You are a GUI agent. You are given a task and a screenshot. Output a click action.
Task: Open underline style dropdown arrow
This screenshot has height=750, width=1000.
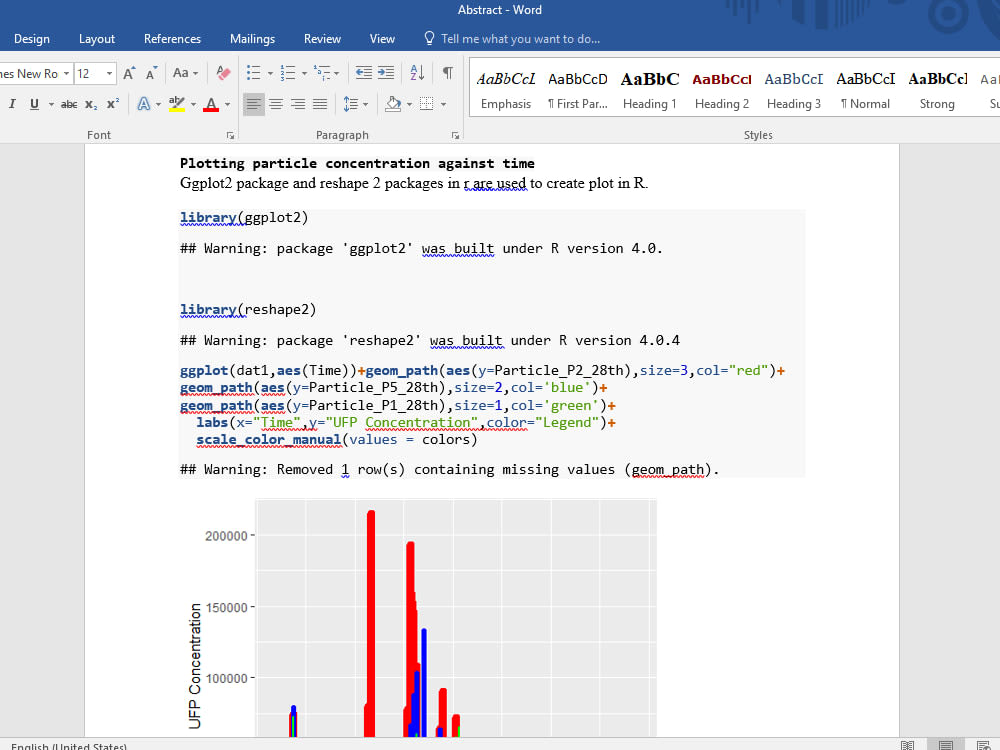click(51, 104)
